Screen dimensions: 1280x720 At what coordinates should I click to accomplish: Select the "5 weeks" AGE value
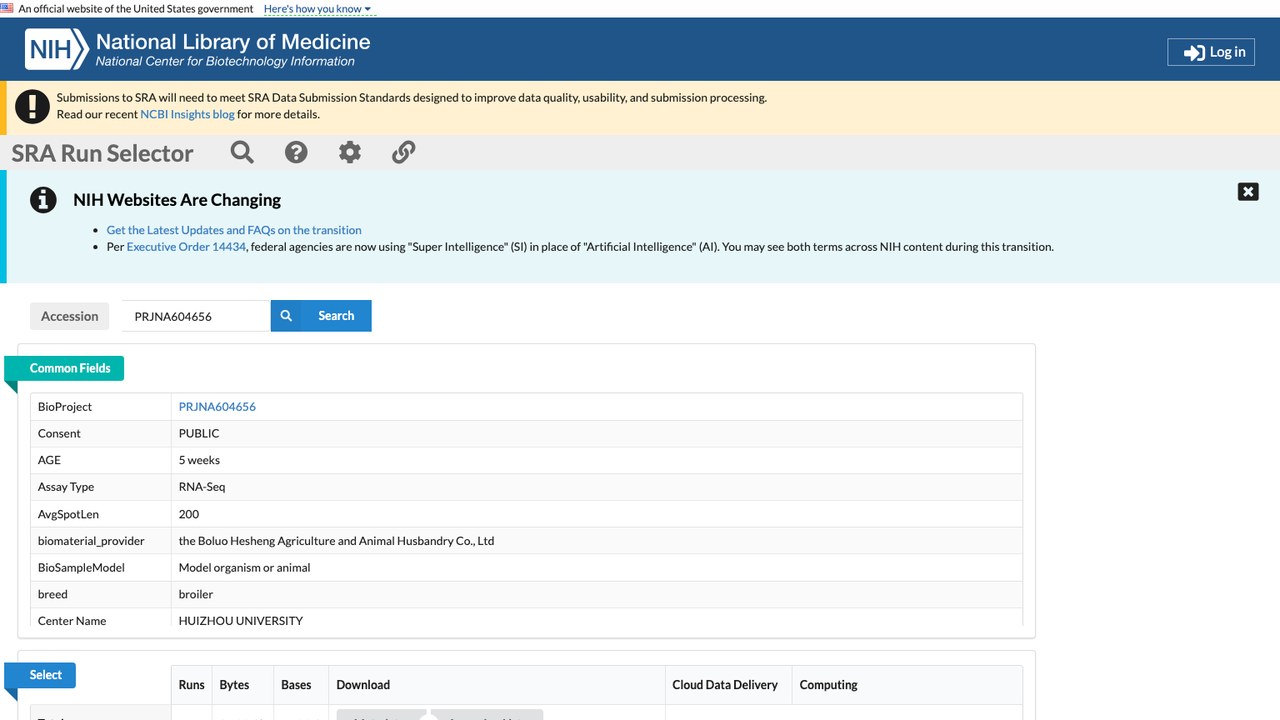click(199, 460)
